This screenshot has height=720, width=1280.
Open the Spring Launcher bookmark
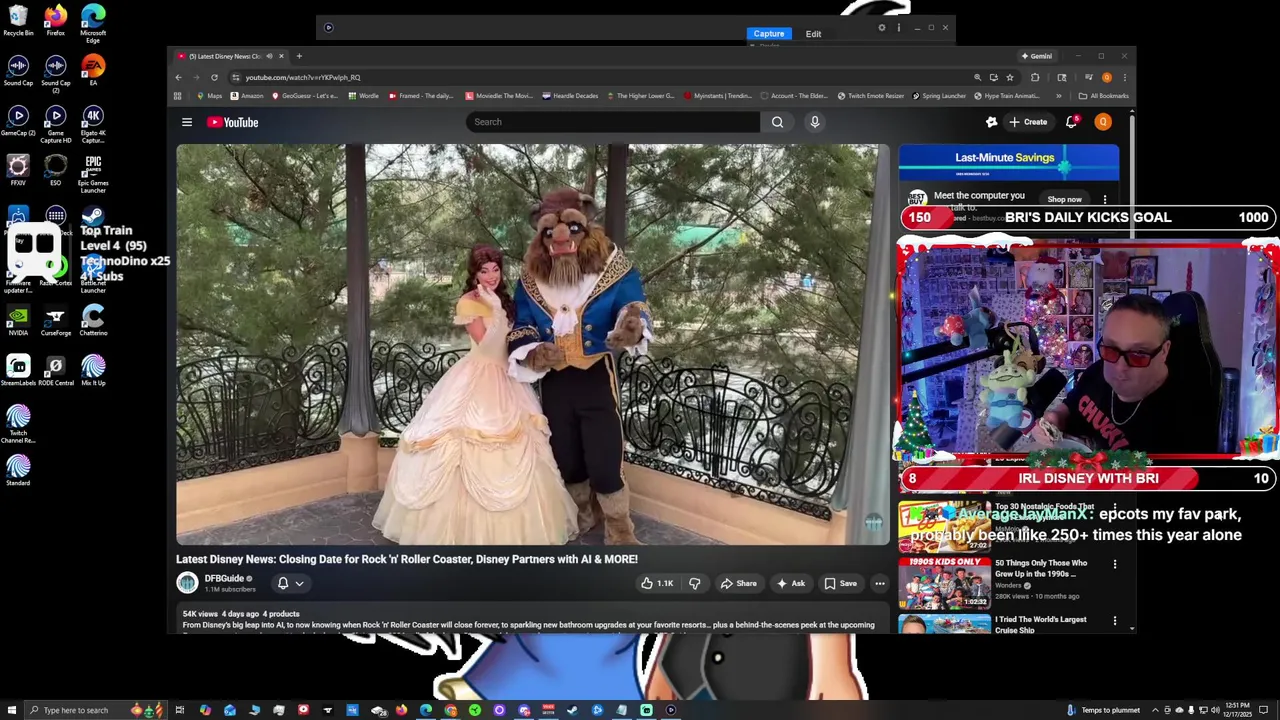[x=938, y=96]
